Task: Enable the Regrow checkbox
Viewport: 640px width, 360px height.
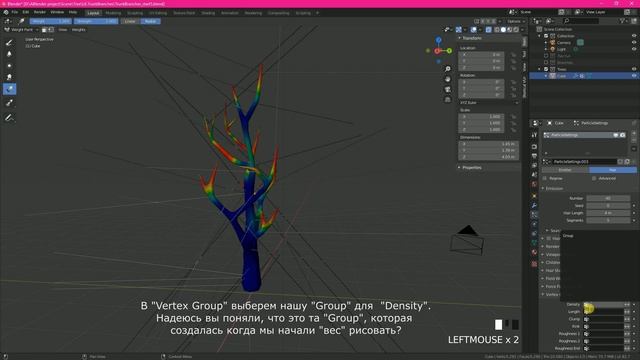Action: (x=545, y=178)
